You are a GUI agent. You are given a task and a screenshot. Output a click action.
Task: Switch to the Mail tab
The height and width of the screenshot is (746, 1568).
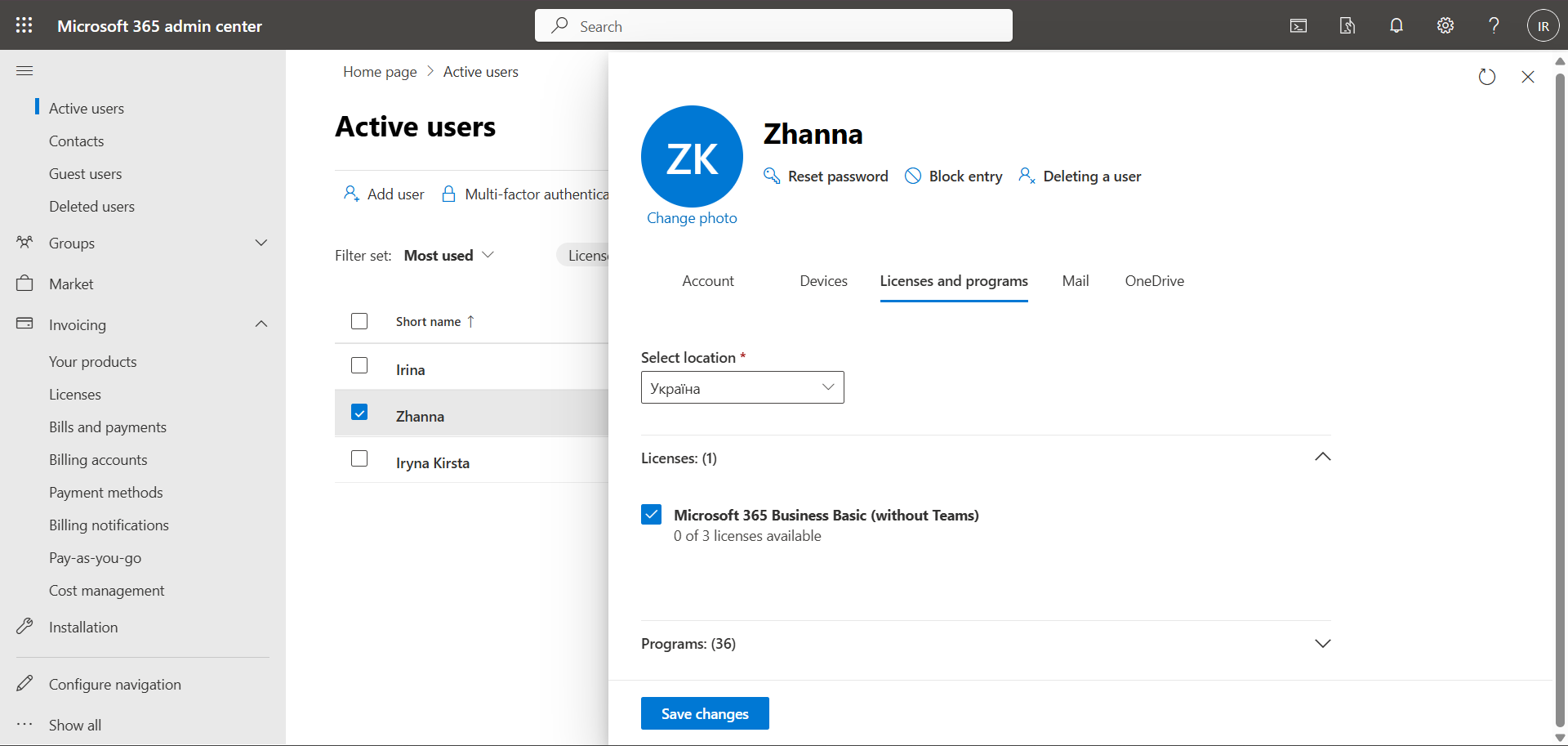pos(1076,281)
